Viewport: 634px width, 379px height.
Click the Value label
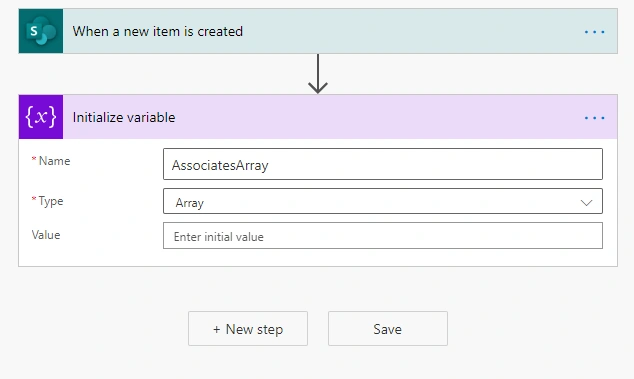click(46, 235)
